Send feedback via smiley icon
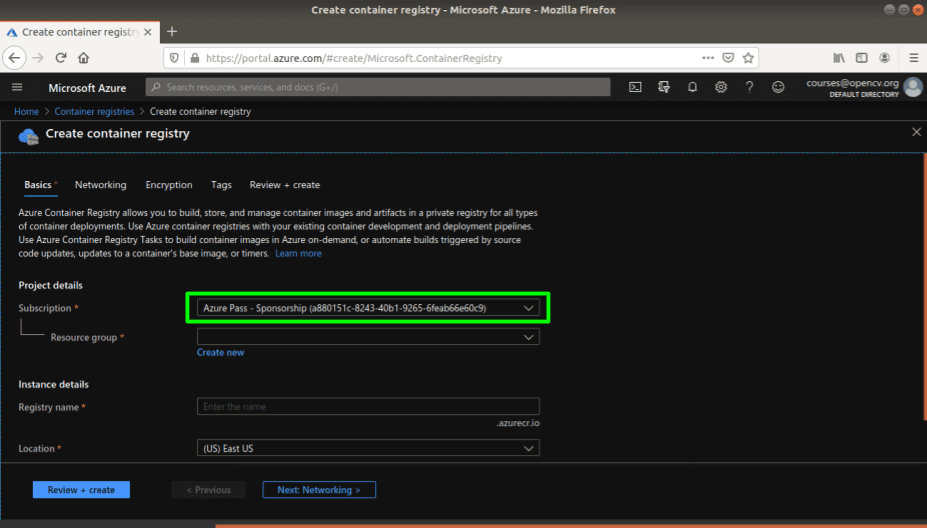Screen dimensions: 927x528 pos(778,88)
